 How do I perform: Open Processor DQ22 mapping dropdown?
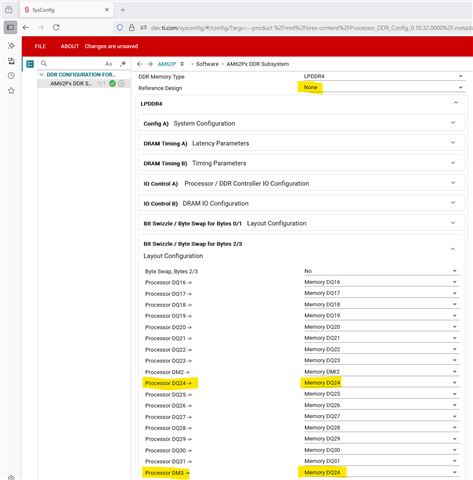pos(382,349)
